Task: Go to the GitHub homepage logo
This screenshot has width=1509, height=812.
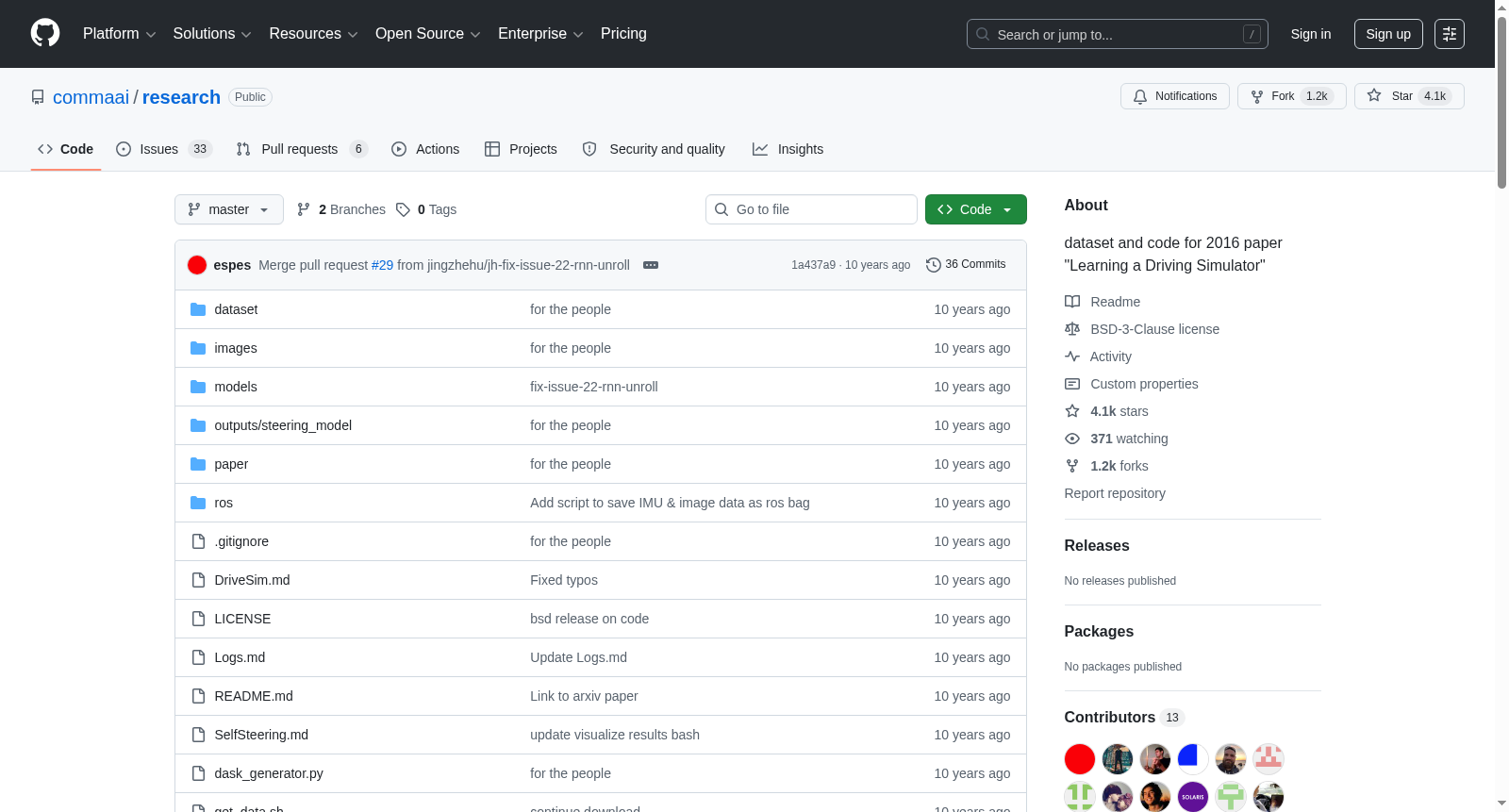Action: point(45,34)
